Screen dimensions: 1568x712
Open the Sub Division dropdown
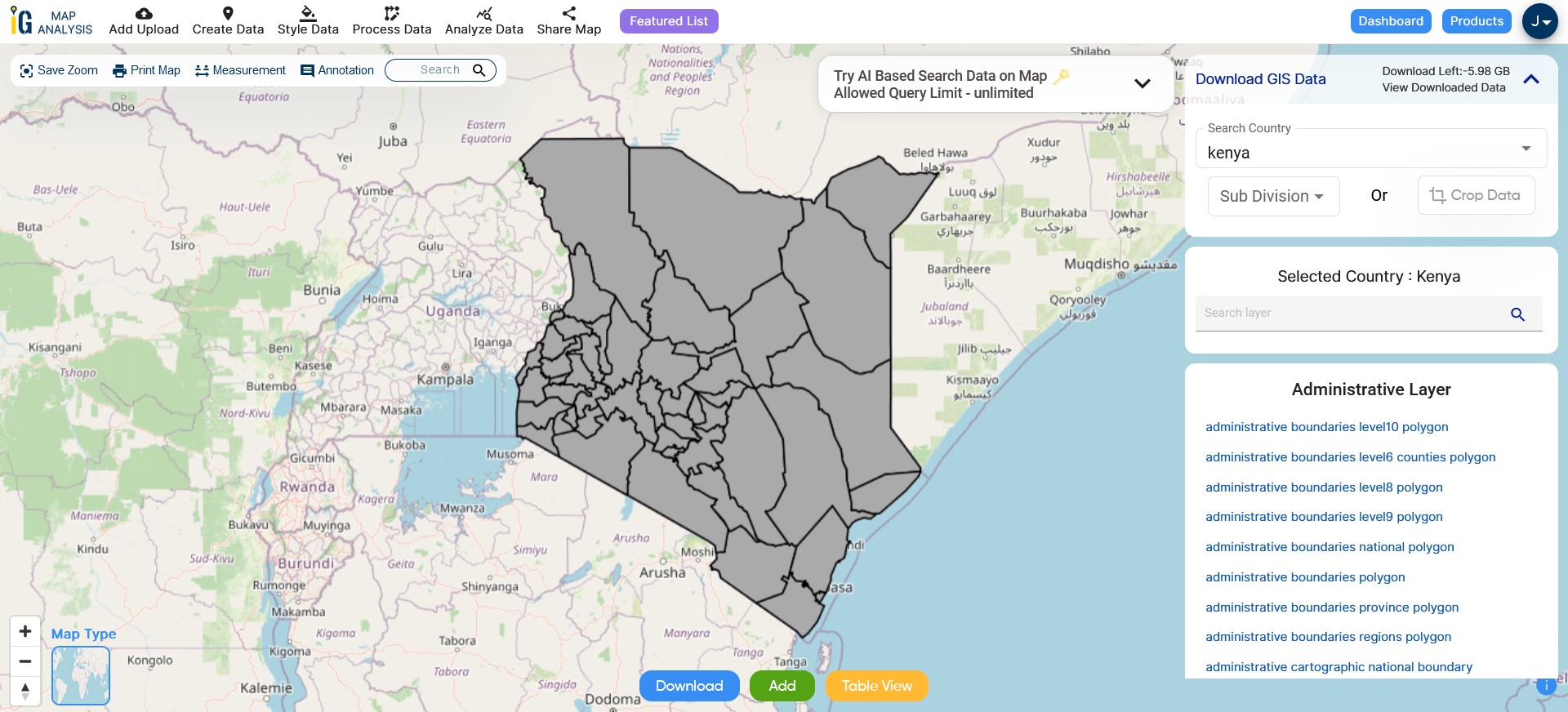tap(1273, 196)
